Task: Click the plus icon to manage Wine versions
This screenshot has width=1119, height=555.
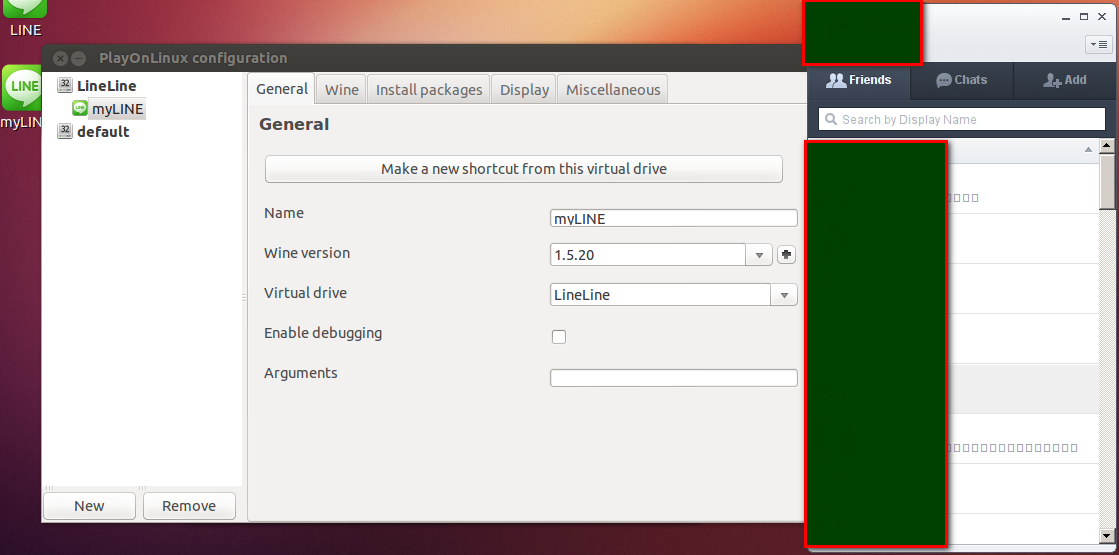Action: click(x=786, y=255)
